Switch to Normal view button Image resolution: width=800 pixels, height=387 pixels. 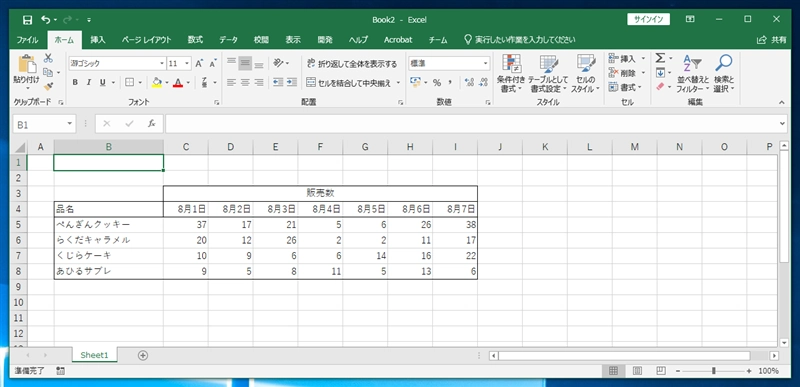(x=614, y=371)
